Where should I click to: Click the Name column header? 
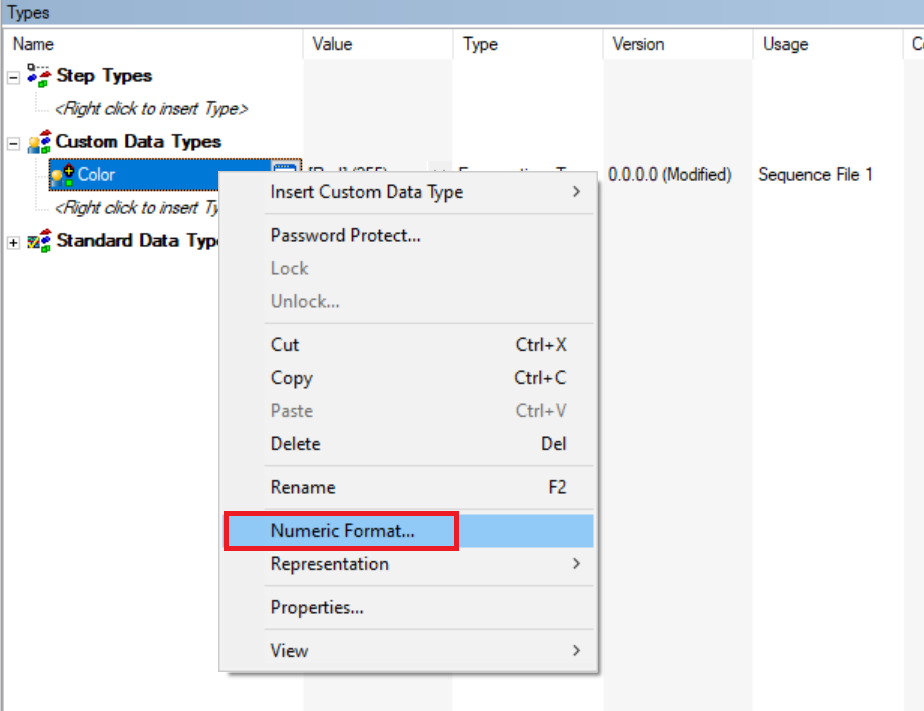point(34,44)
